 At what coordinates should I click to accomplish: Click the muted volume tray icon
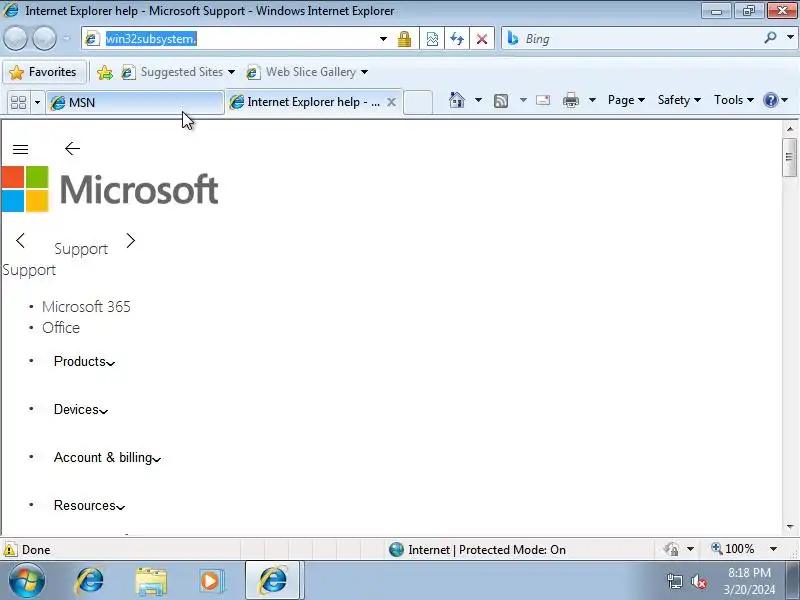(x=698, y=582)
